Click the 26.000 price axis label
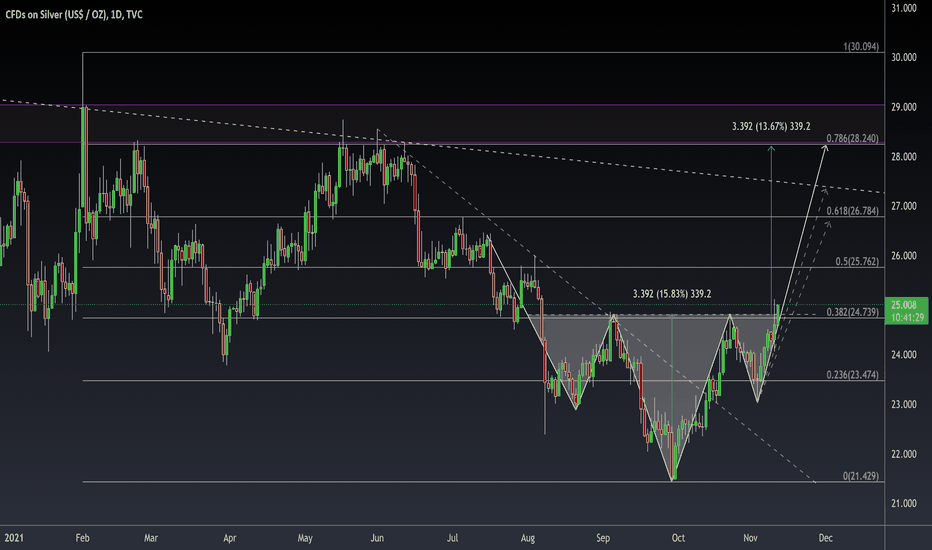 [903, 256]
